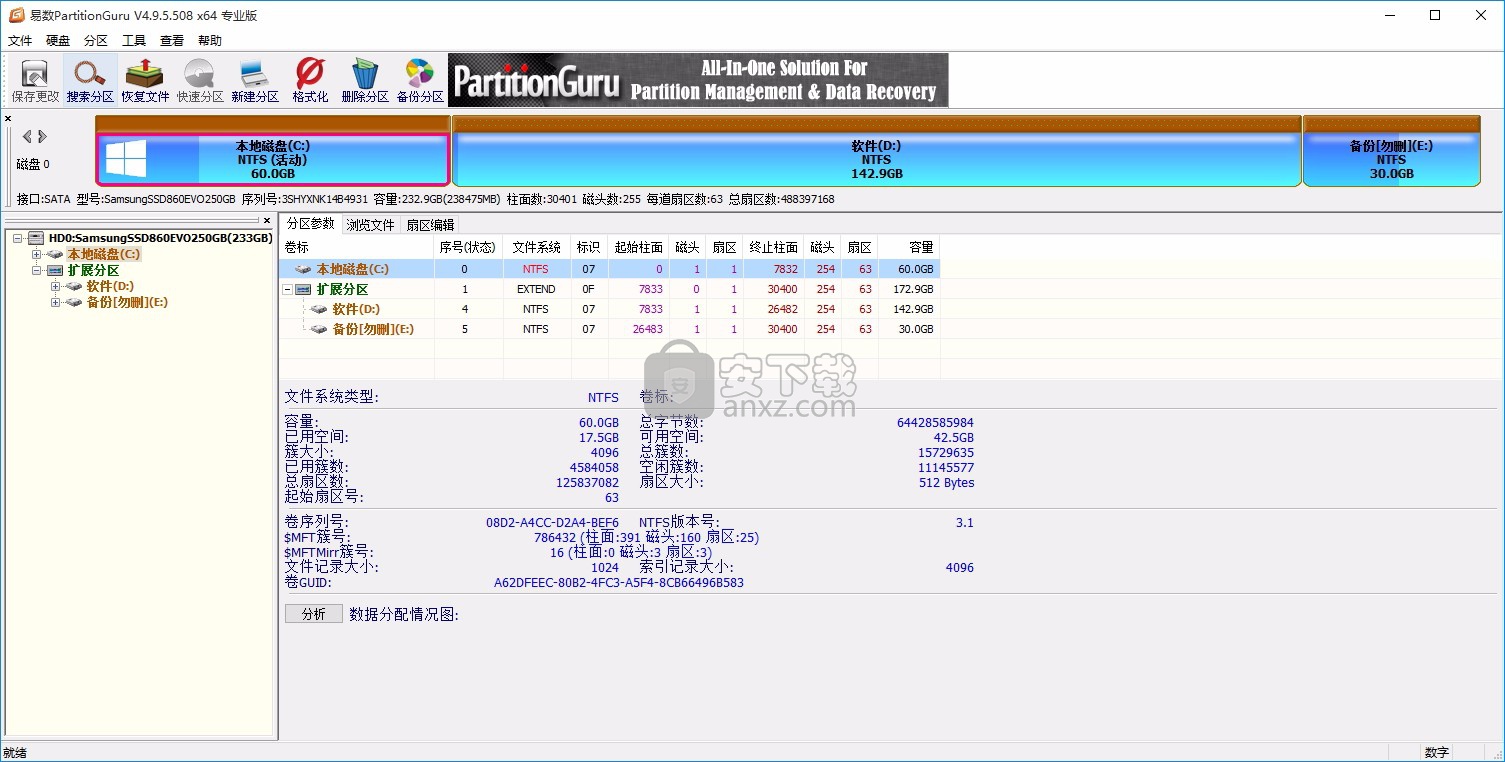Click the Backup Partition (备份分区) icon
This screenshot has width=1505, height=762.
point(420,80)
